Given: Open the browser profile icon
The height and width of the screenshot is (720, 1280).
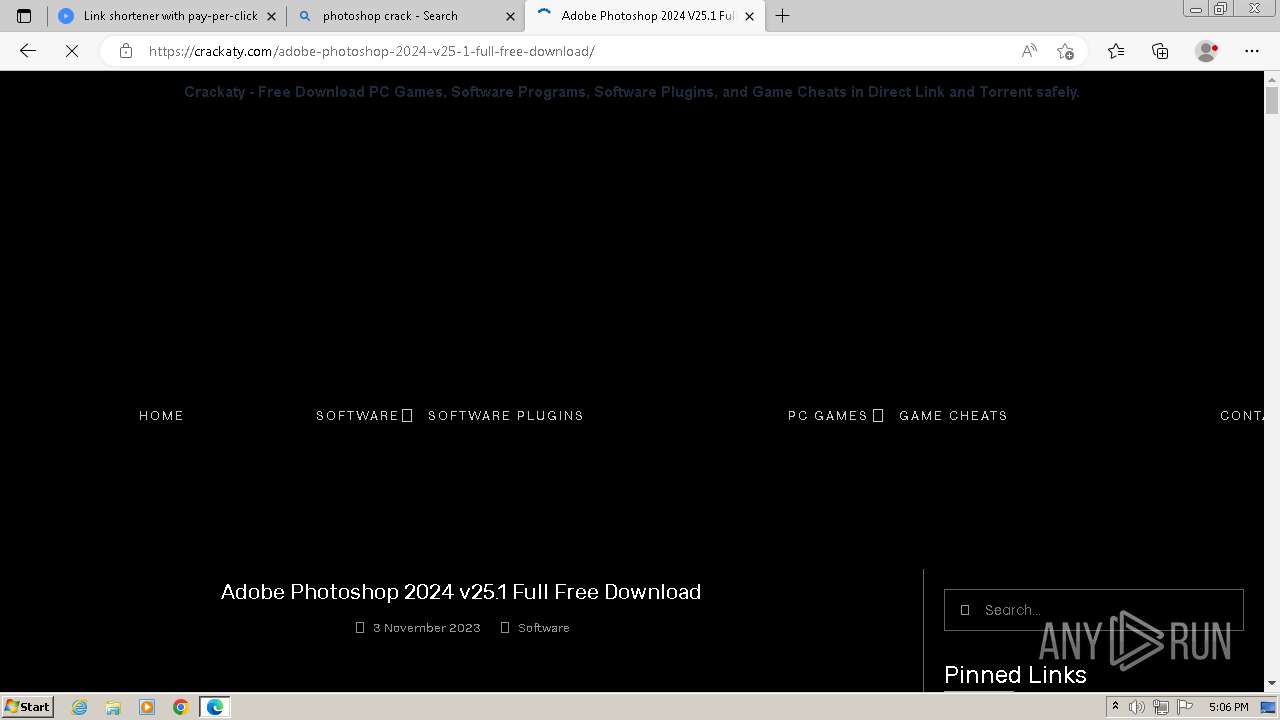Looking at the screenshot, I should pyautogui.click(x=1206, y=51).
